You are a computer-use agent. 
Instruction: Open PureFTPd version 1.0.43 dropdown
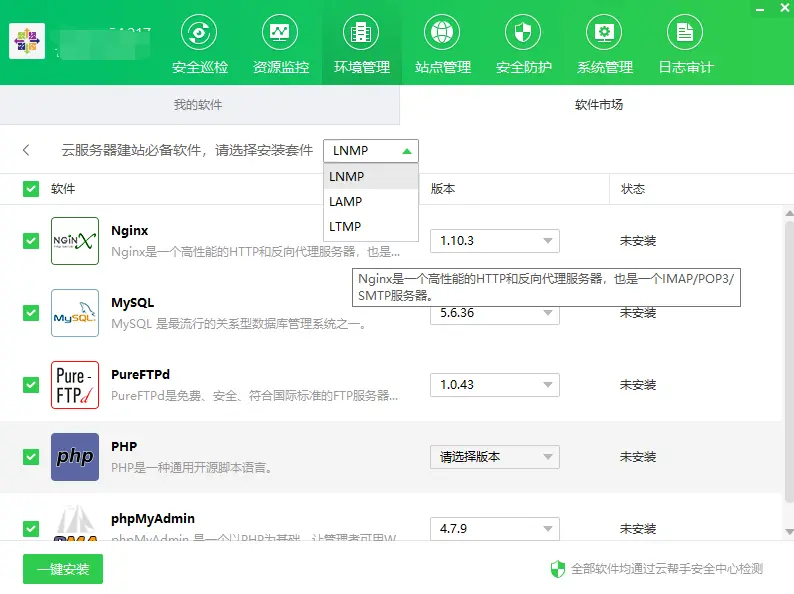pos(495,385)
